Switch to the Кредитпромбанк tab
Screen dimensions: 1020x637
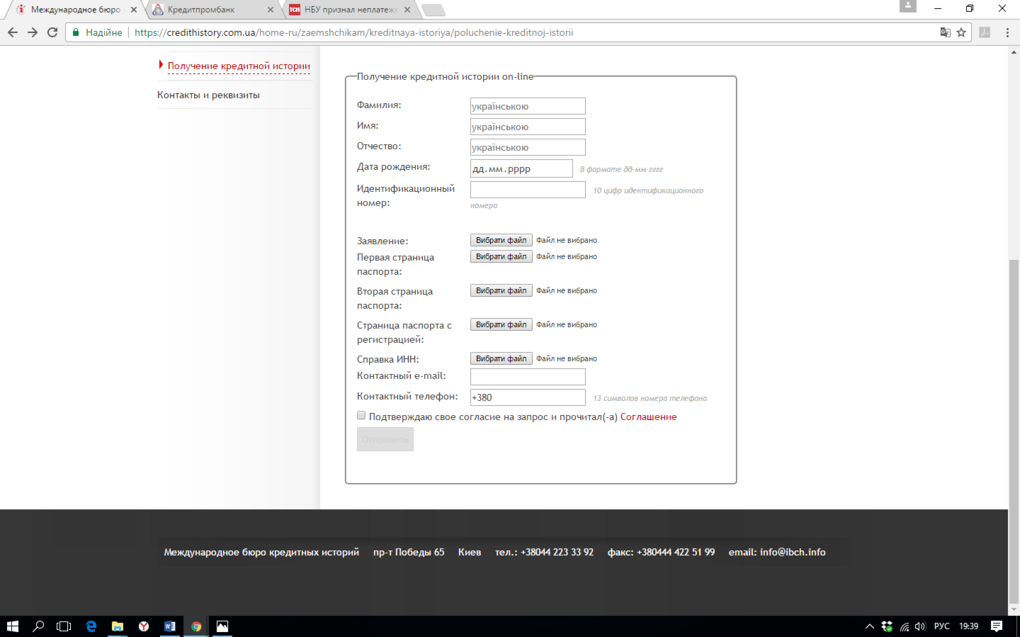[x=210, y=10]
